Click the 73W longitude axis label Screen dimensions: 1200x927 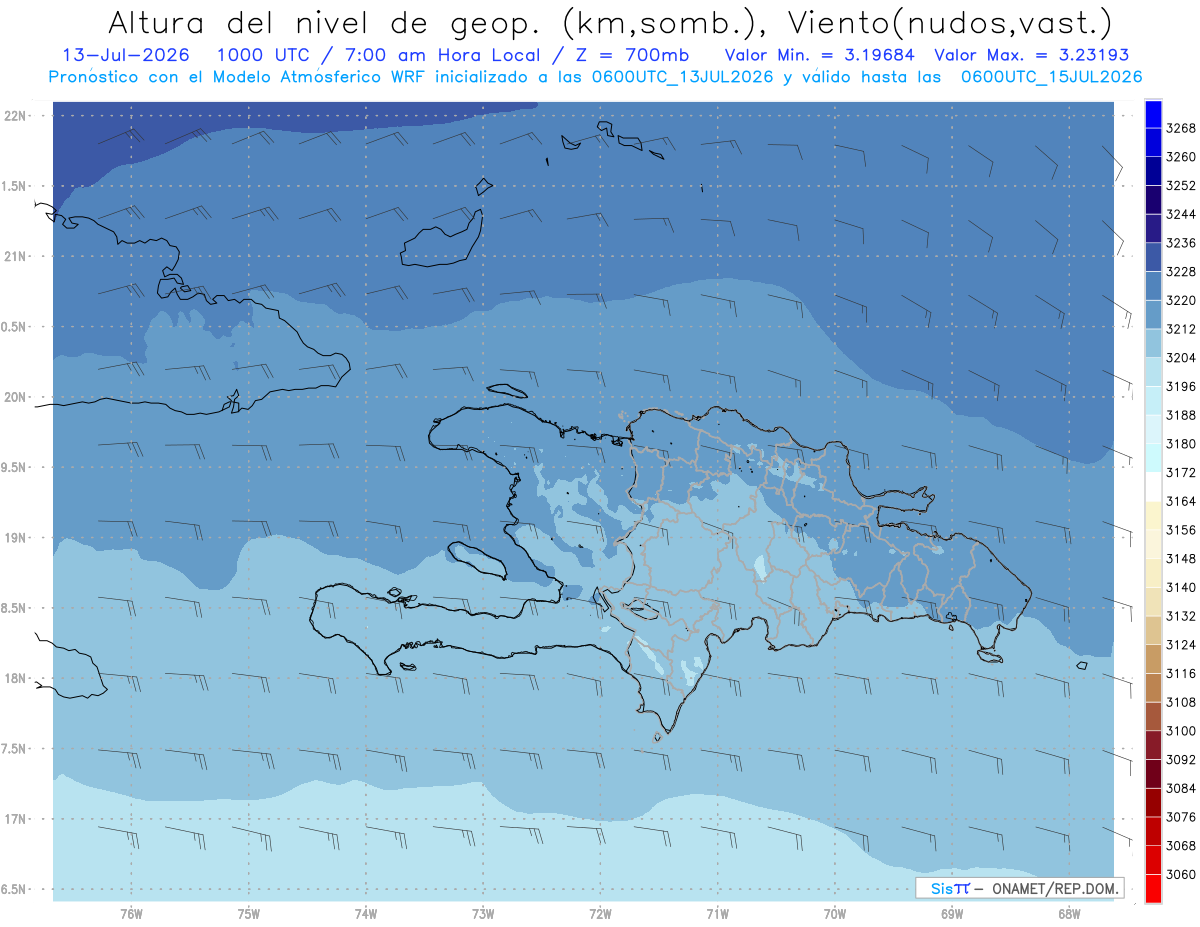click(x=483, y=915)
